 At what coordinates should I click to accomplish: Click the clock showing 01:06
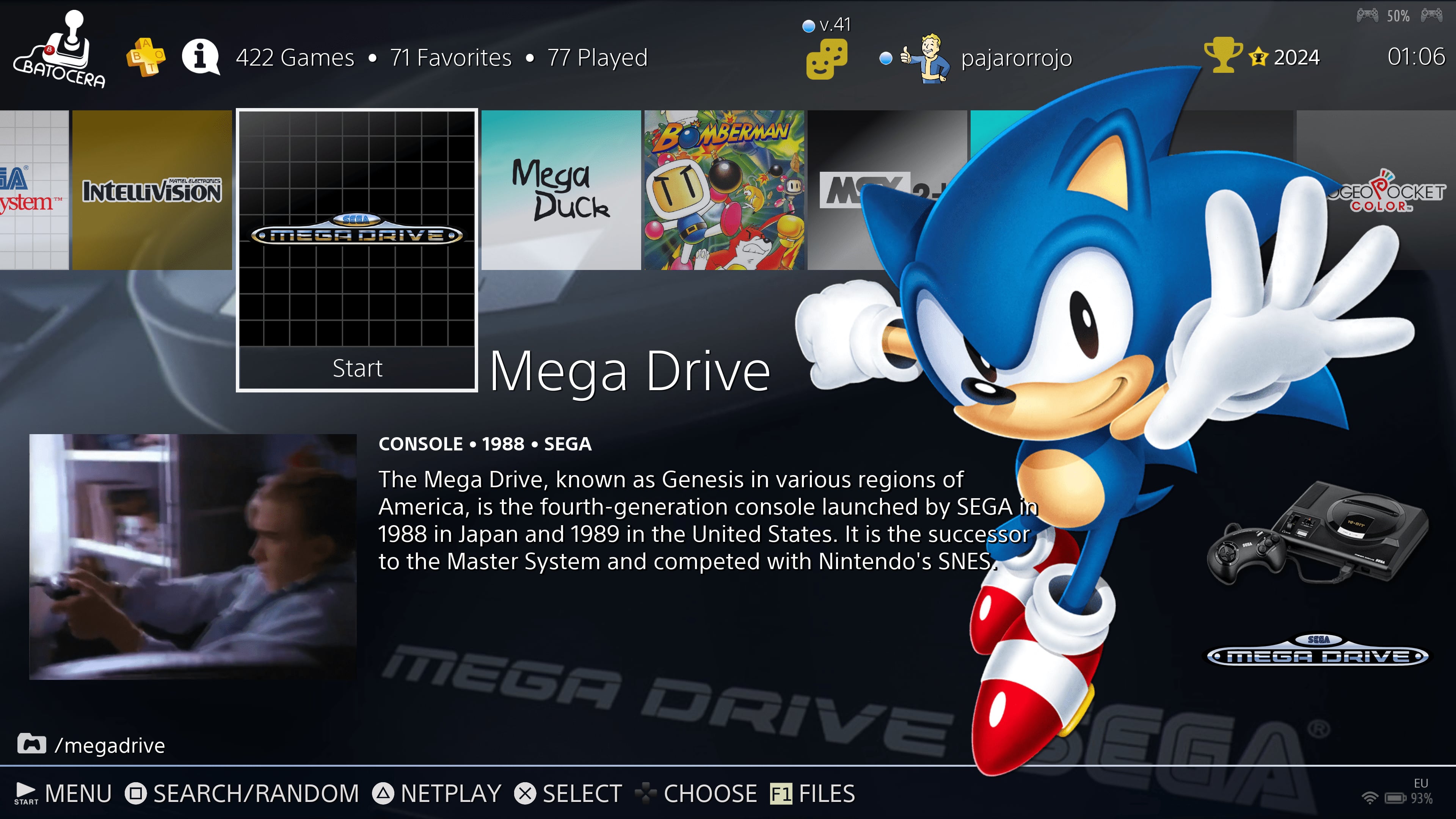[1417, 56]
